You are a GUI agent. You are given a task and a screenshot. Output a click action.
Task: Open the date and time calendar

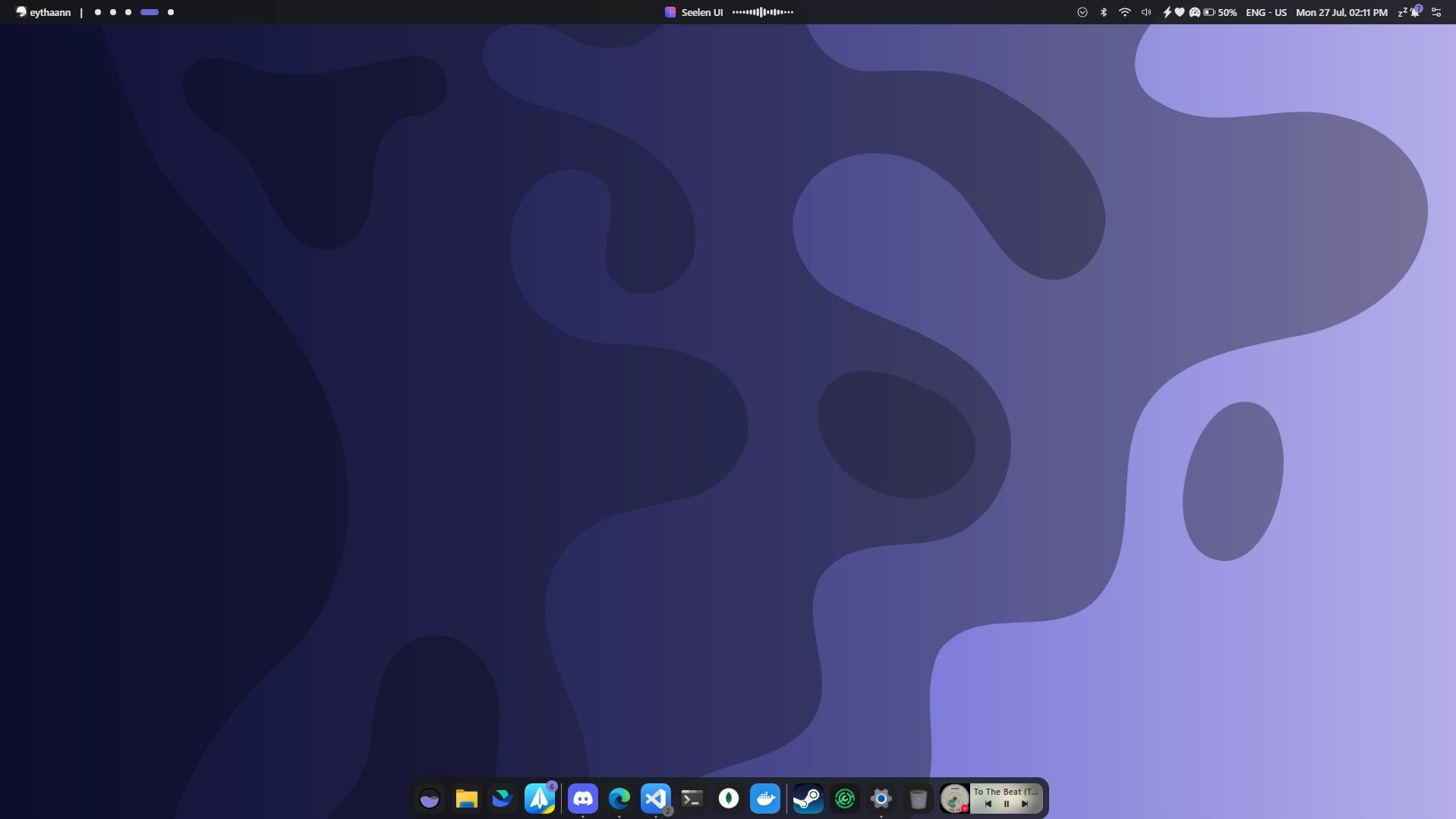1341,12
